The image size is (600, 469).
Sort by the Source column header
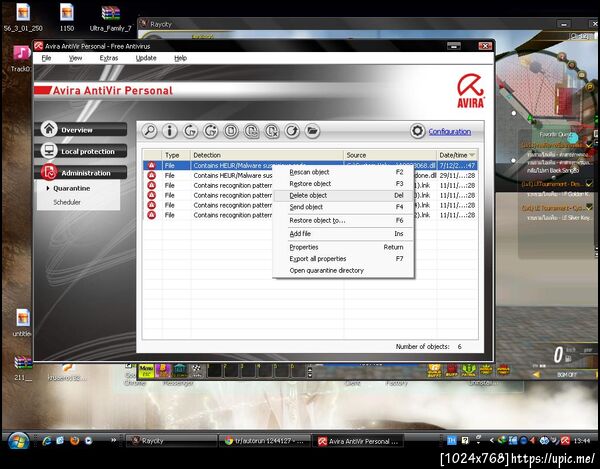[x=390, y=155]
